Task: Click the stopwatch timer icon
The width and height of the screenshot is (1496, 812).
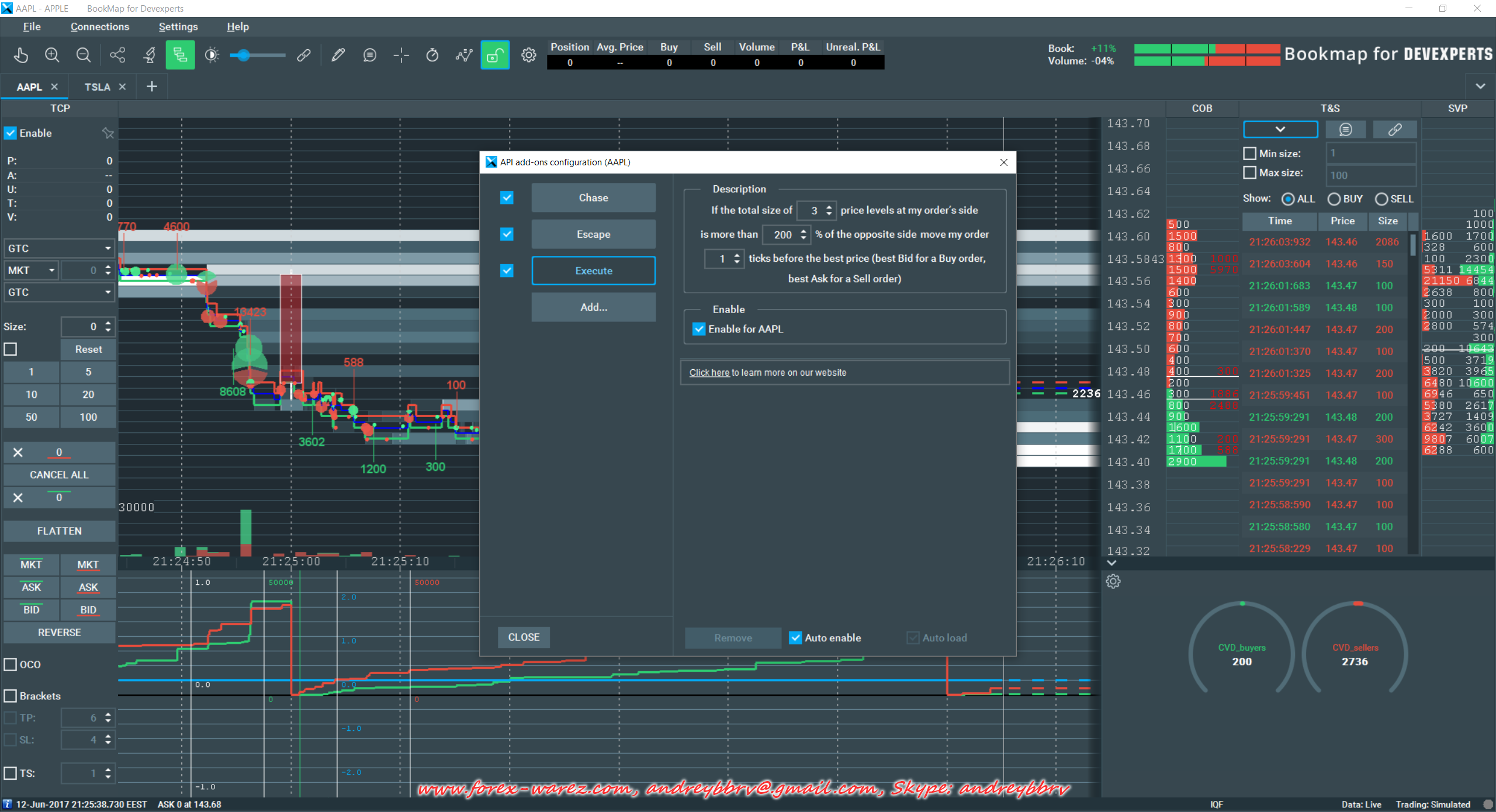Action: click(432, 55)
